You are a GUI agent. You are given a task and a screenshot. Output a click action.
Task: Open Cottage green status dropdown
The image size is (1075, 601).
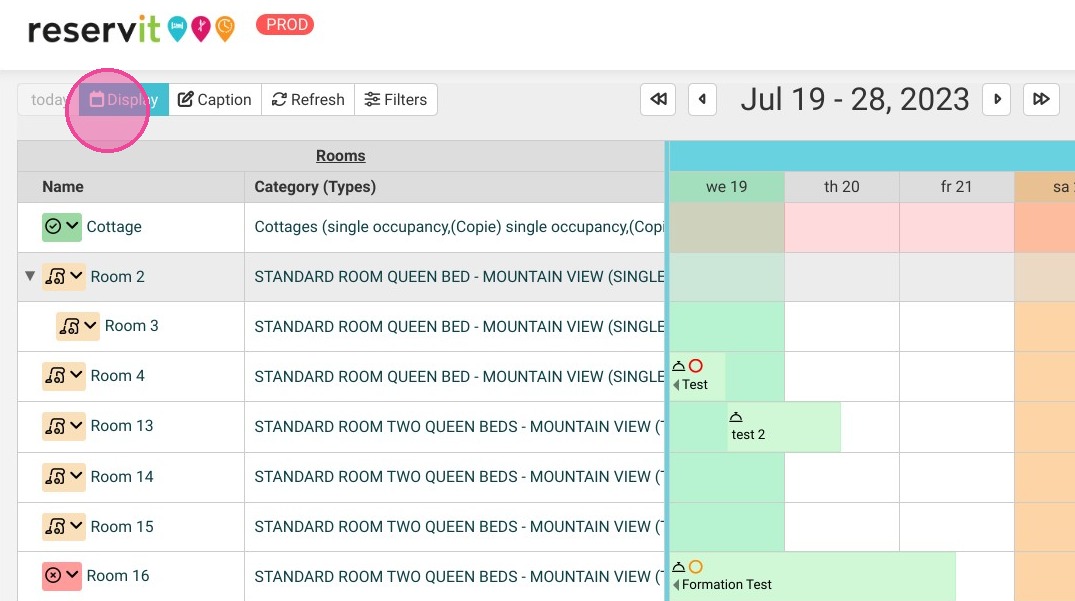[62, 226]
